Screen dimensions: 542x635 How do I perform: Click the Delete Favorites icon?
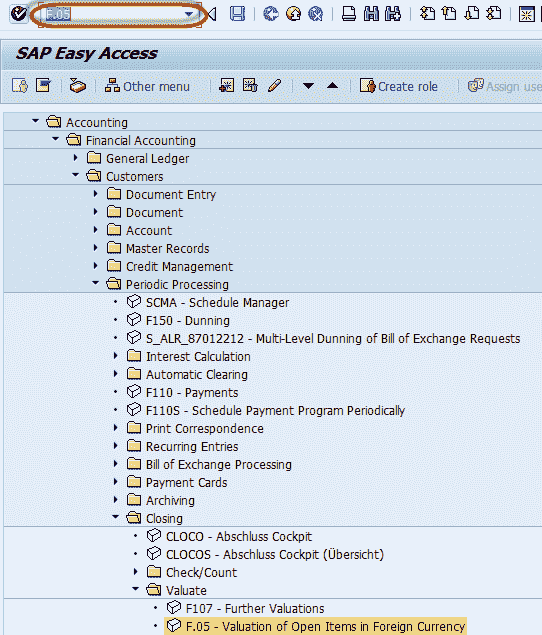[250, 86]
